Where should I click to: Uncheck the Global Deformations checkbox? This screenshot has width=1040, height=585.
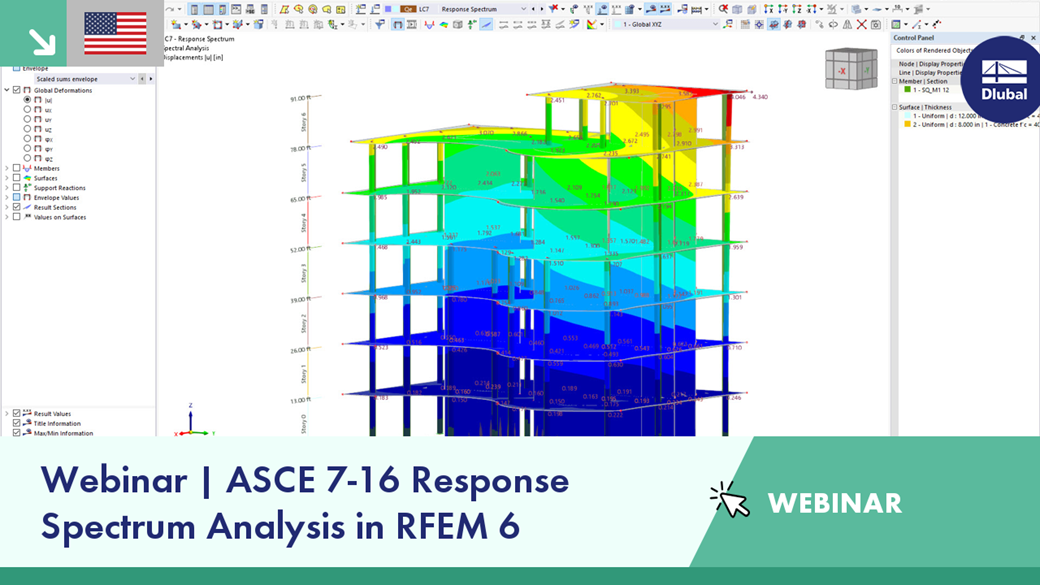point(17,90)
